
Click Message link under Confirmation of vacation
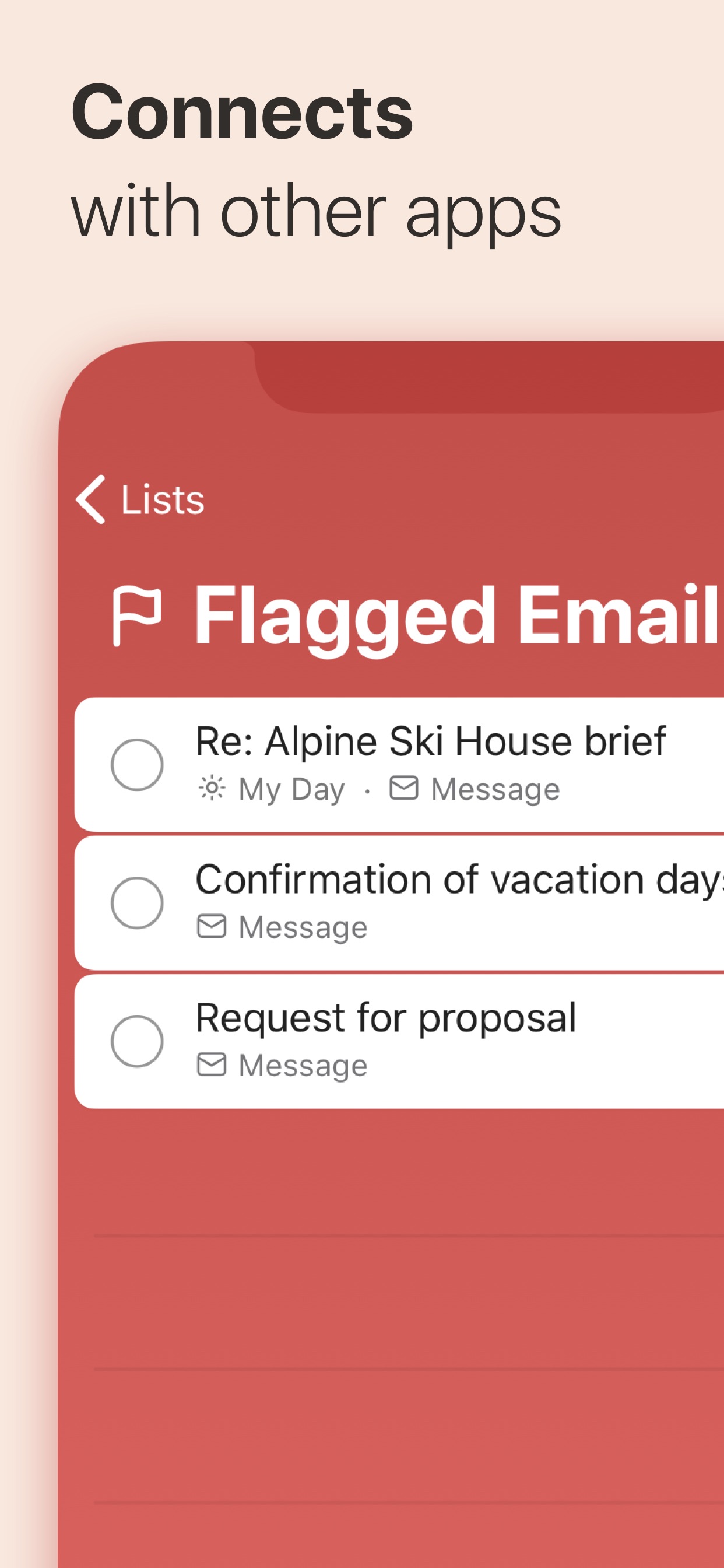coord(303,928)
